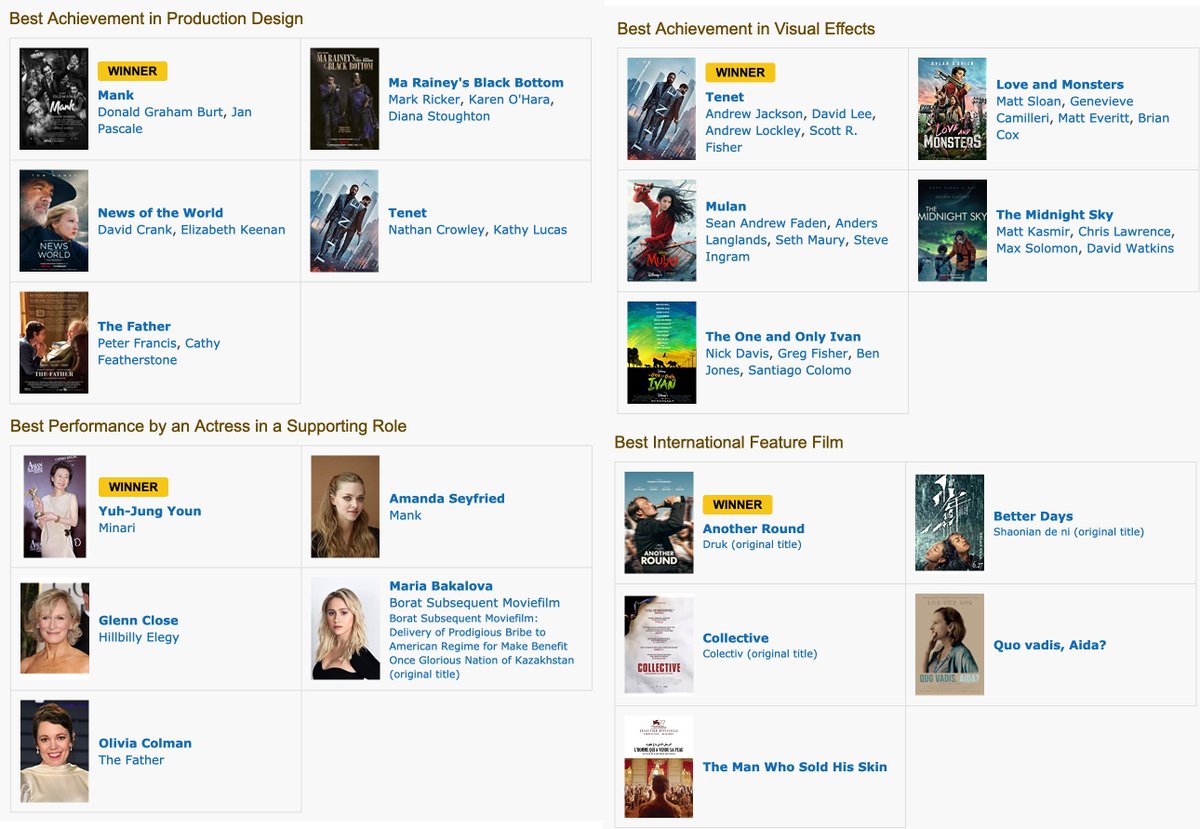This screenshot has height=829, width=1200.
Task: Open Yuh-Jung Youn name link
Action: 150,510
